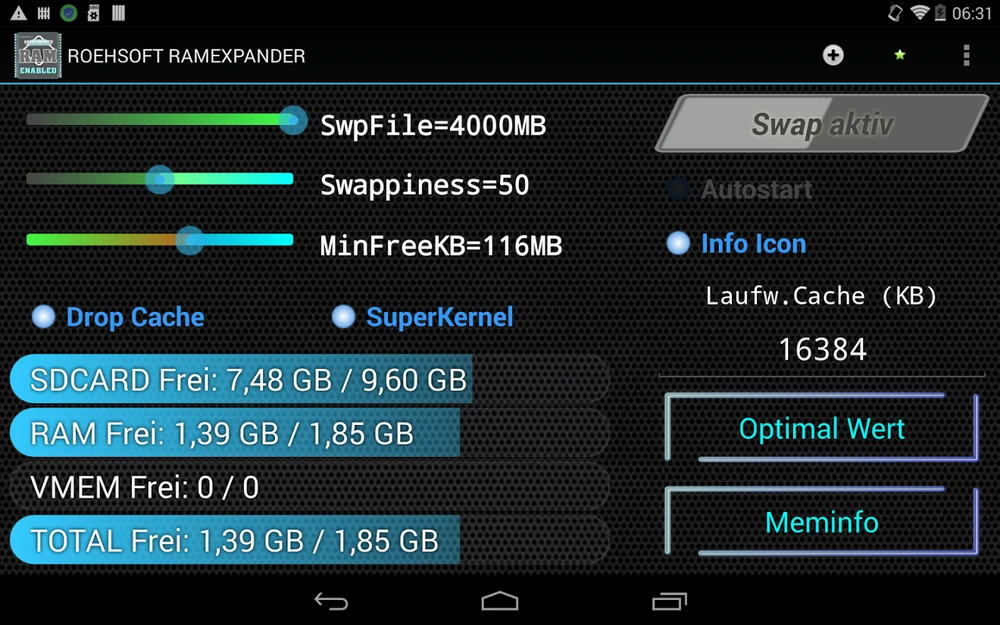
Task: Click the Swappiness slider handle
Action: click(159, 180)
